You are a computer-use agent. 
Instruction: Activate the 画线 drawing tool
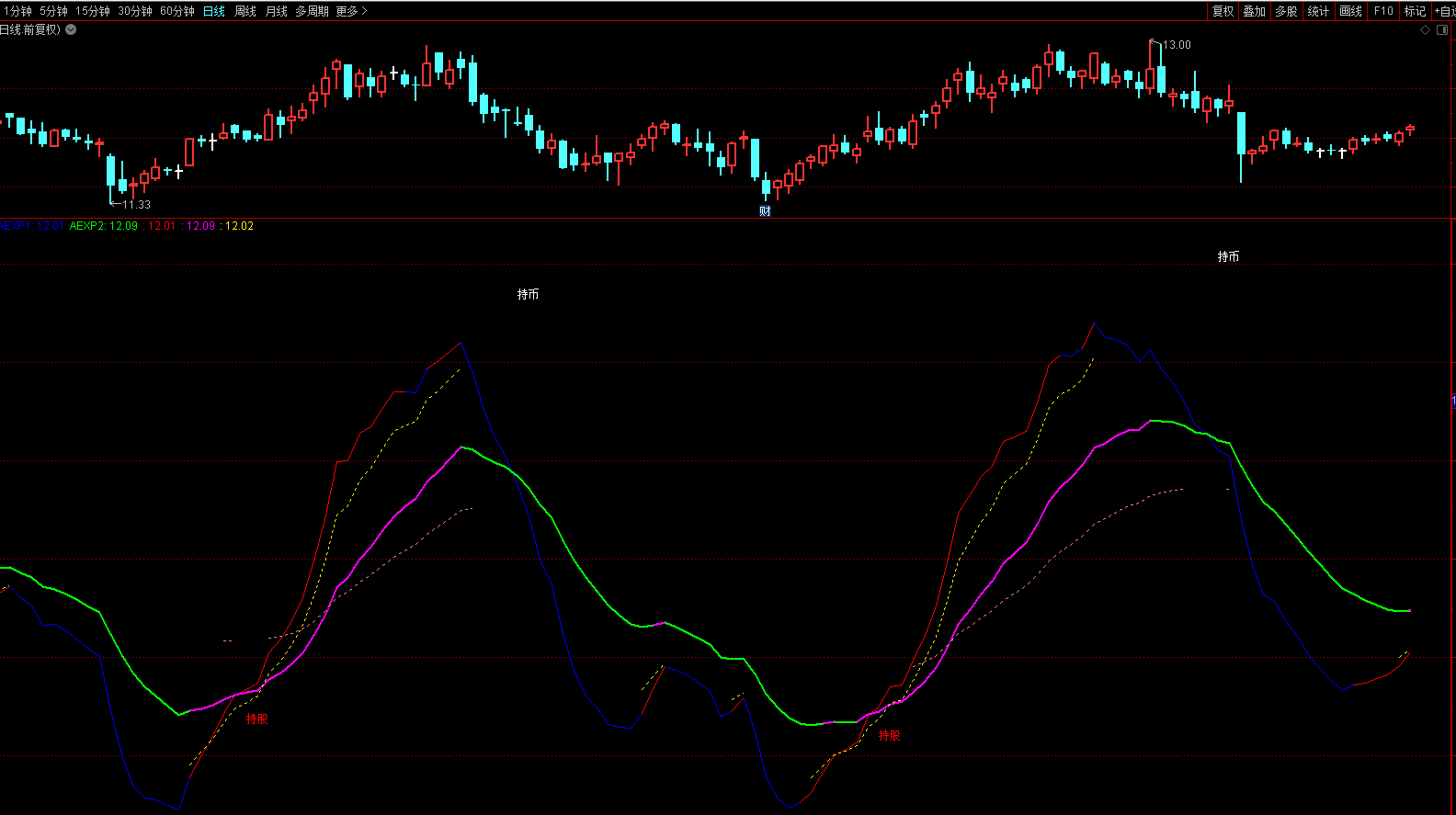pos(1350,11)
